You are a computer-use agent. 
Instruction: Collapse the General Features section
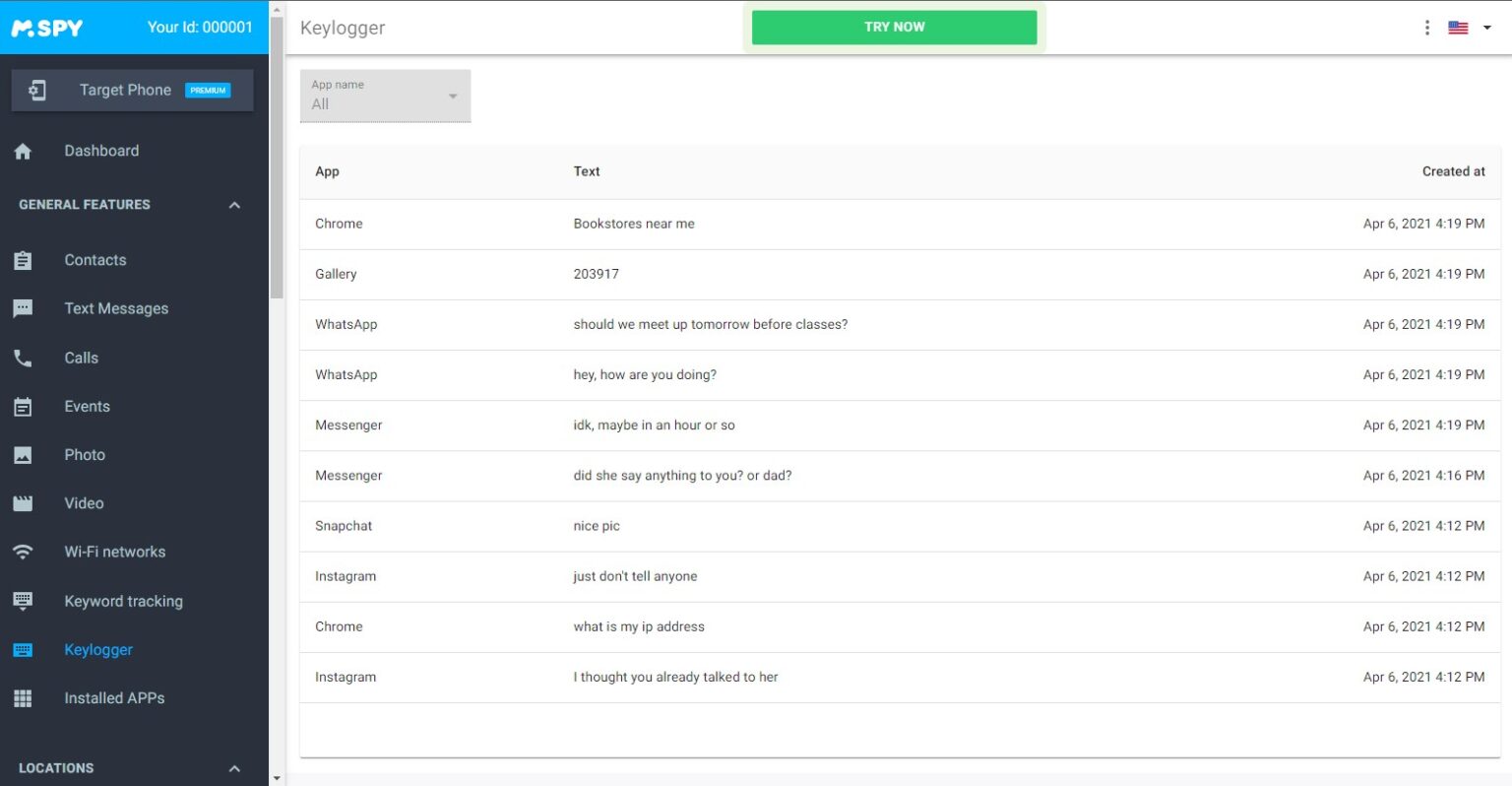click(234, 205)
